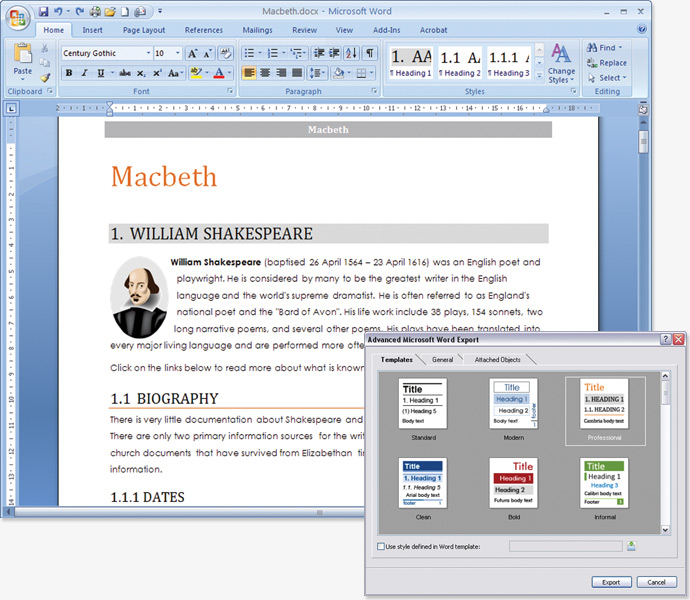Open the Page Layout tab
This screenshot has height=600, width=690.
click(144, 30)
